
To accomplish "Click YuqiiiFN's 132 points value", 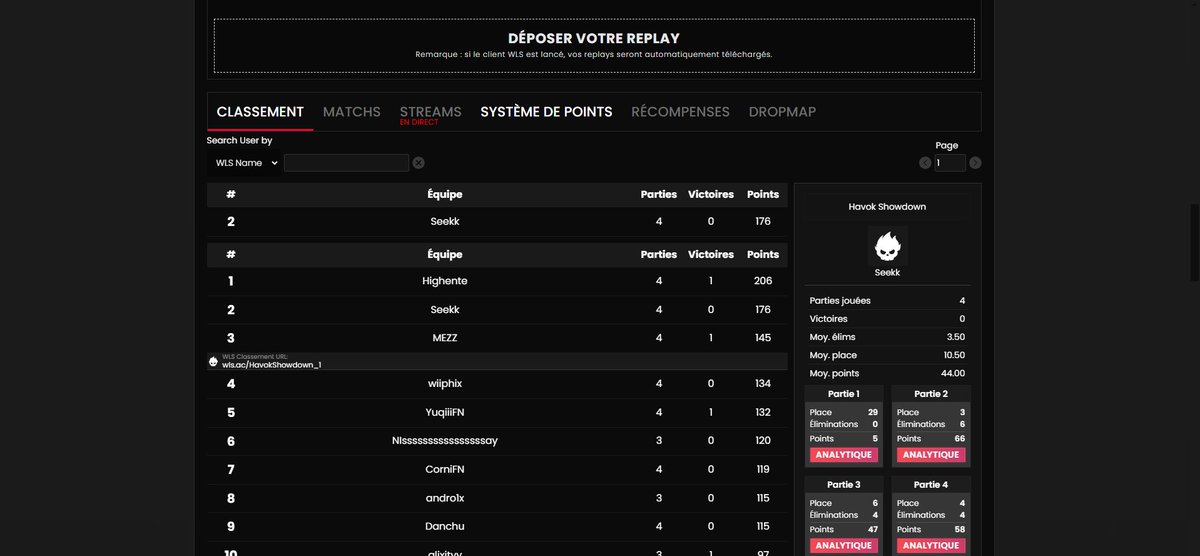I will (x=763, y=412).
